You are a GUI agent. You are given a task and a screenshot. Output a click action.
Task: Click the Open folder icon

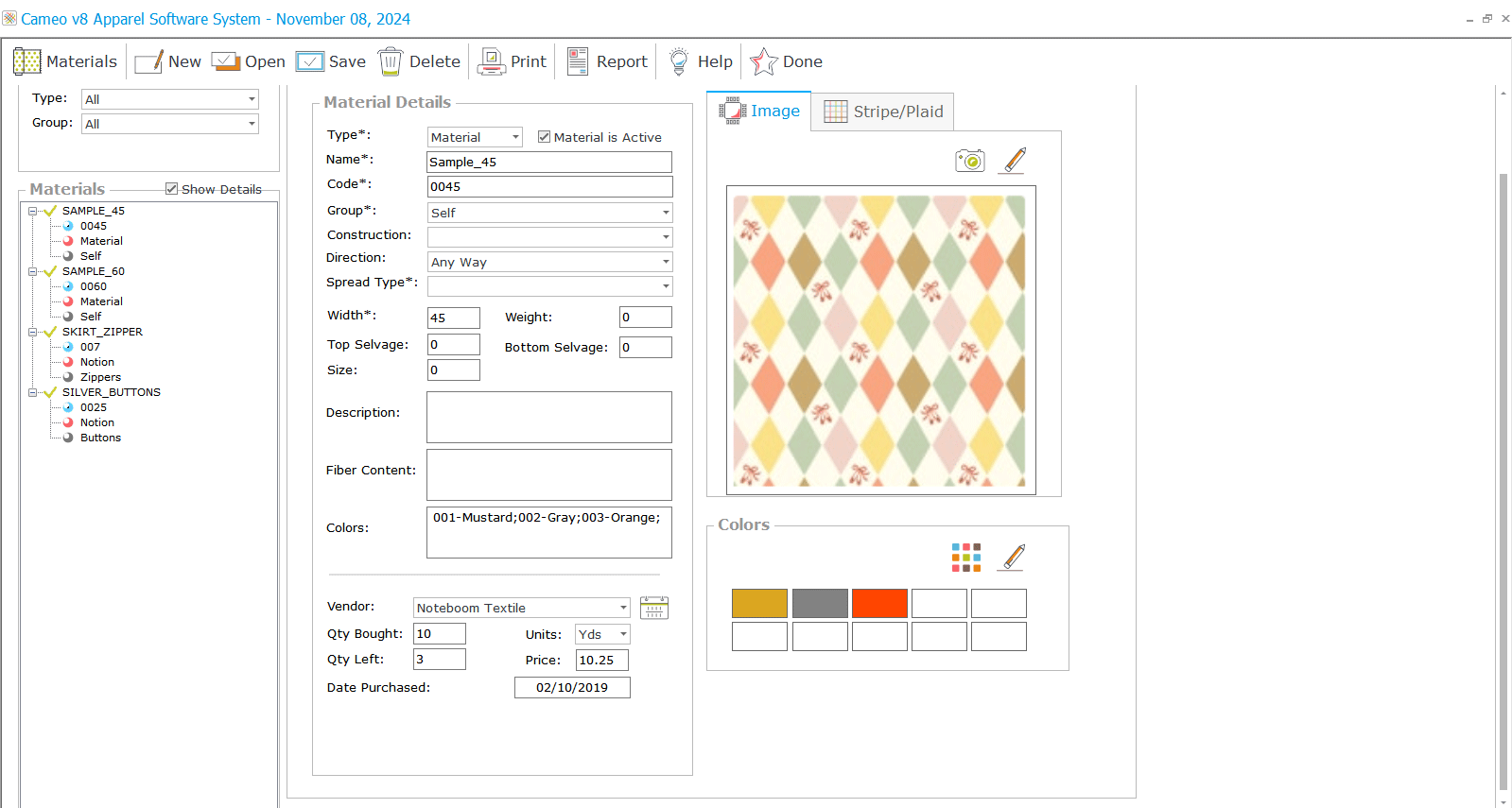pos(226,61)
